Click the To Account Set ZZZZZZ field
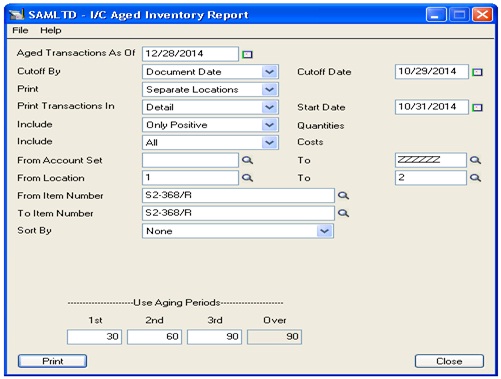 (x=431, y=160)
